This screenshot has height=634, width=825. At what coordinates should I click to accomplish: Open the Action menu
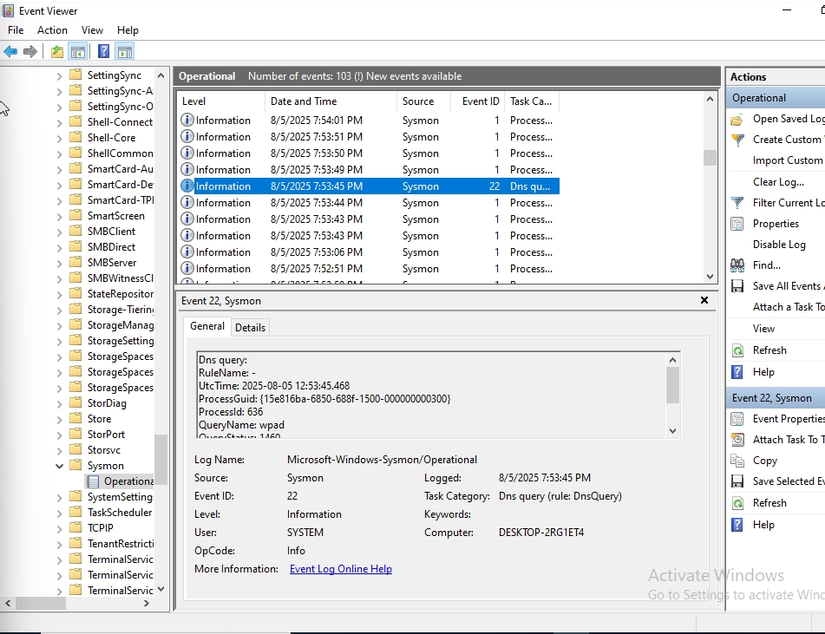pyautogui.click(x=52, y=30)
